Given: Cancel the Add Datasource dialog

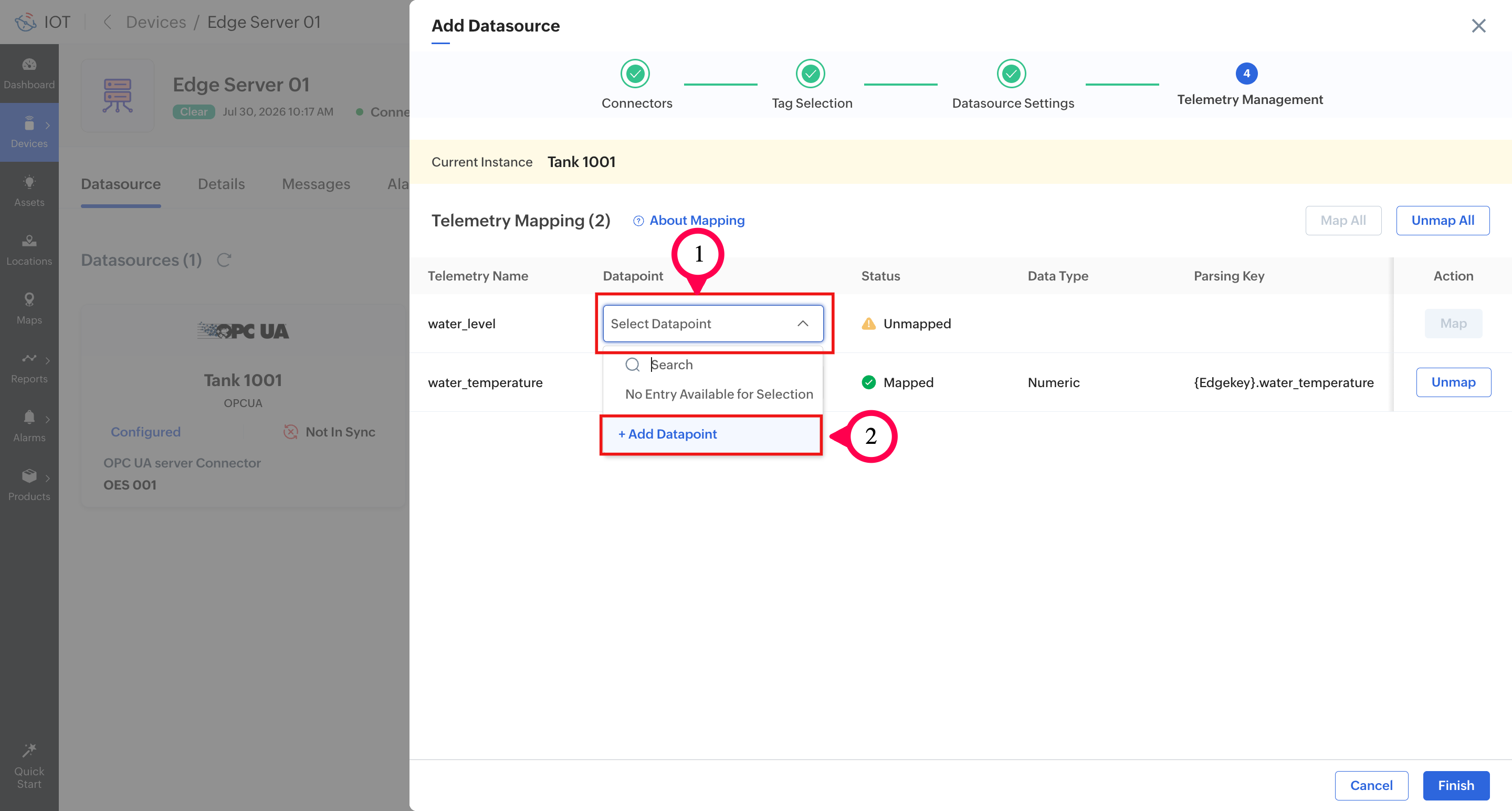Looking at the screenshot, I should [1371, 786].
